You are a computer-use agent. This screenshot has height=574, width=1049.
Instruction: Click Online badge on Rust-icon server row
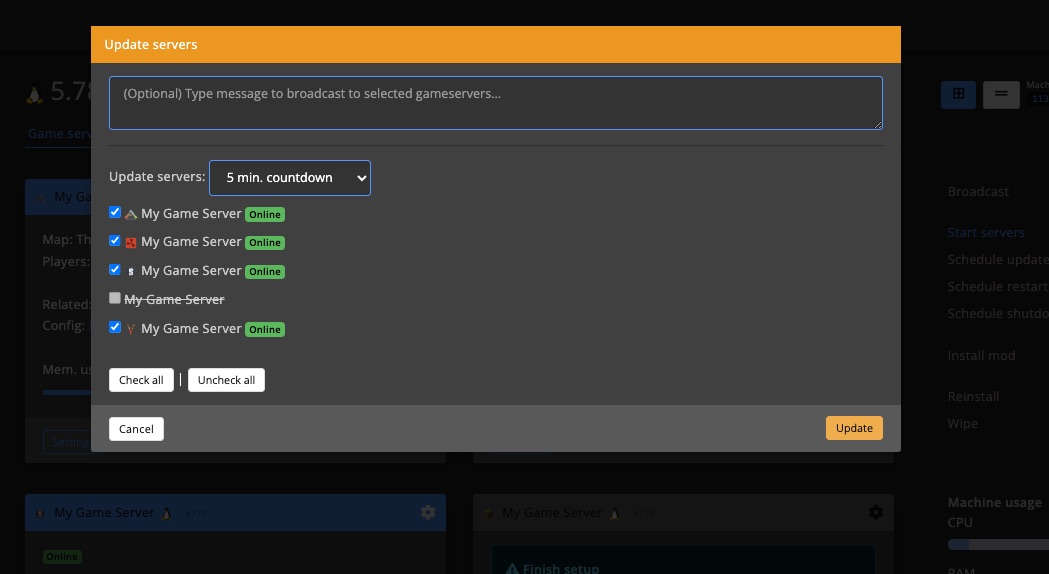[x=265, y=243]
